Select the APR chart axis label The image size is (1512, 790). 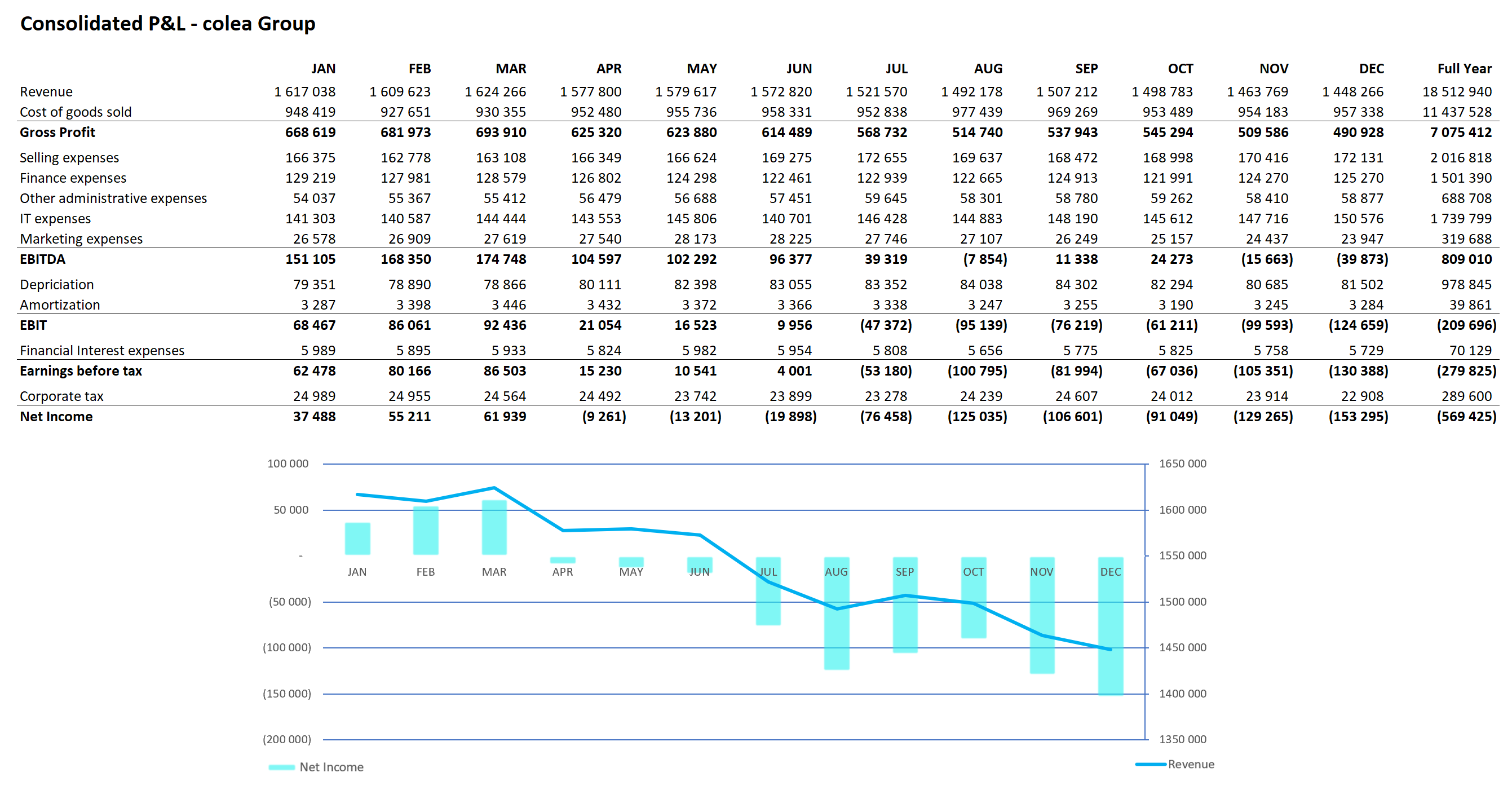(x=562, y=571)
